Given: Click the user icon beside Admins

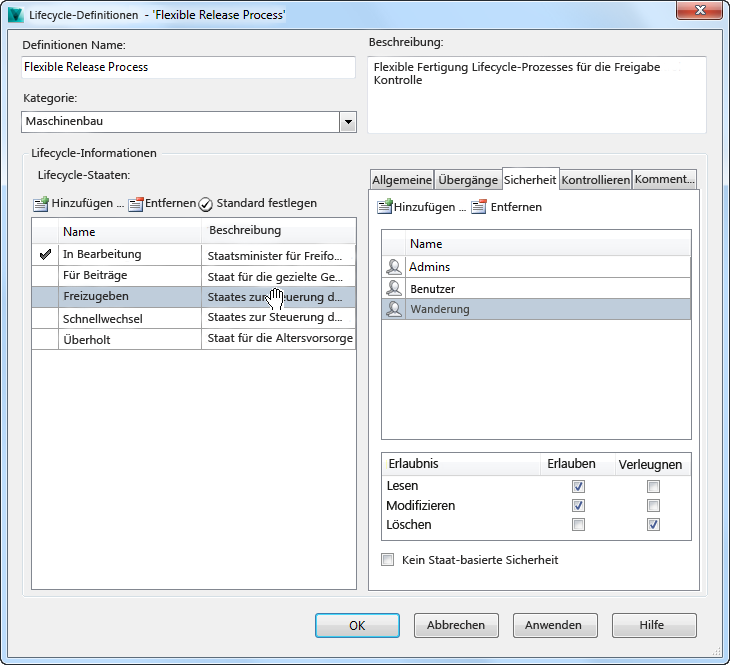Looking at the screenshot, I should coord(394,267).
